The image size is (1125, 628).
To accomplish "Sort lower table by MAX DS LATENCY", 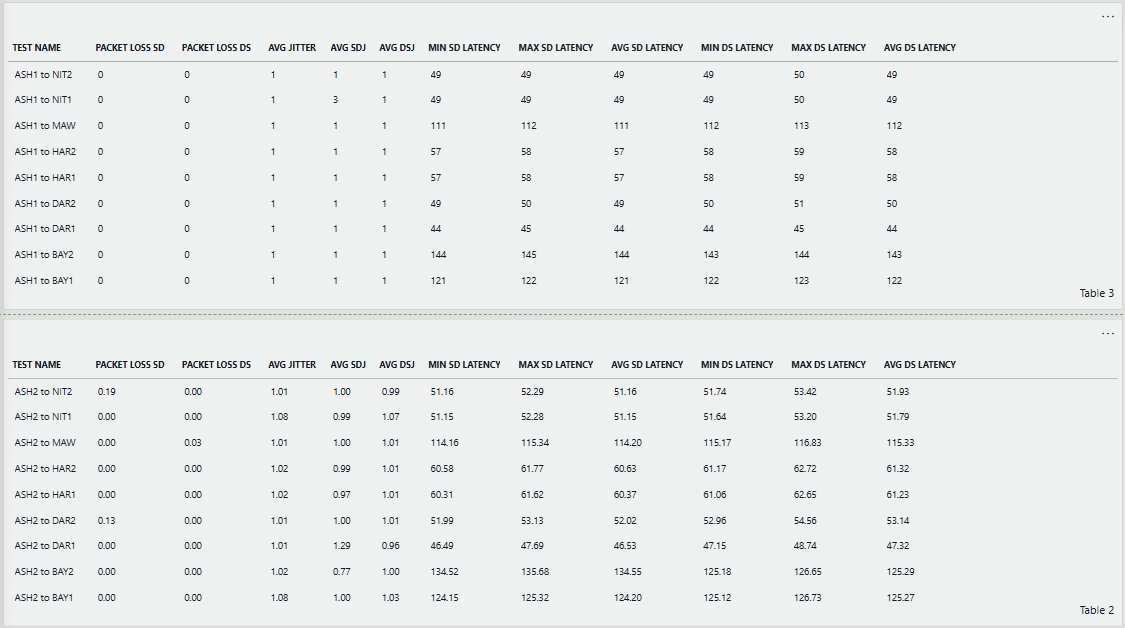I will (x=828, y=365).
